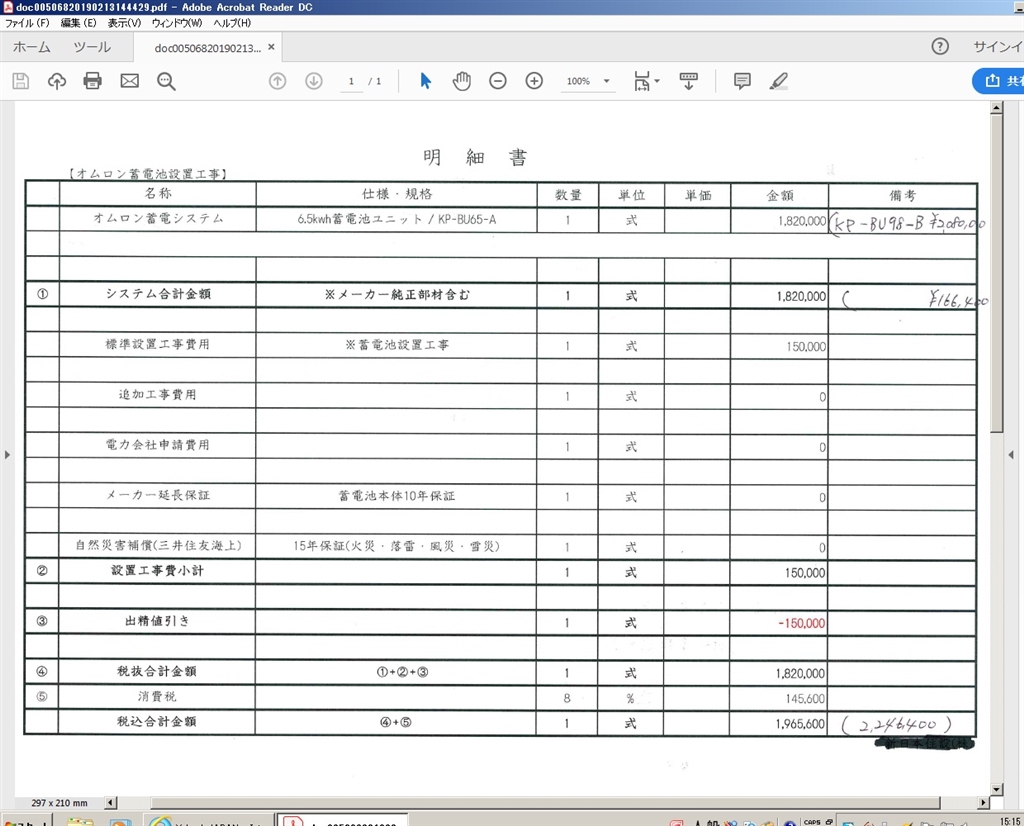
Task: Click the page number field
Action: pyautogui.click(x=351, y=81)
